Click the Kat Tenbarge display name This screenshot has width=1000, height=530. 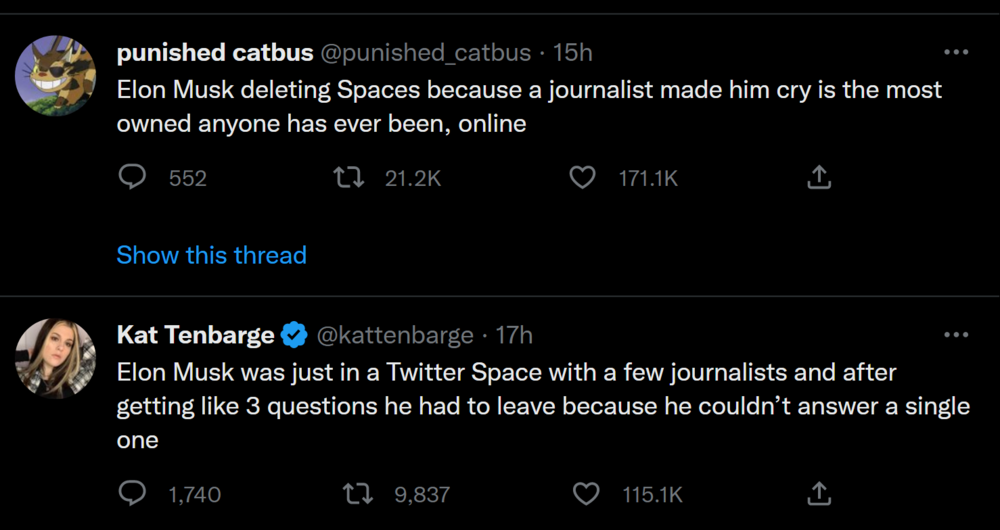[x=195, y=335]
